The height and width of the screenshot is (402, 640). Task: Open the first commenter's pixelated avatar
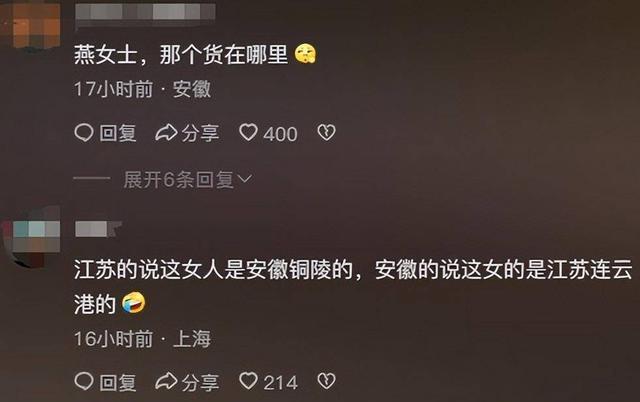click(31, 24)
